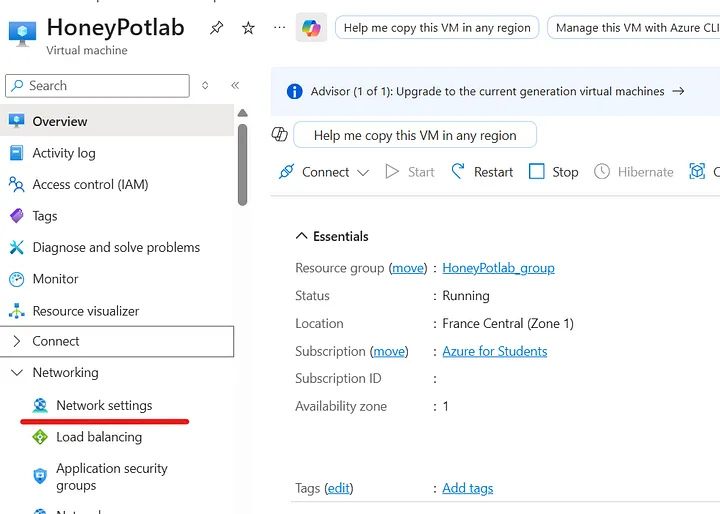
Task: Click the Copilot suggestion icon beside the chip
Action: [279, 135]
